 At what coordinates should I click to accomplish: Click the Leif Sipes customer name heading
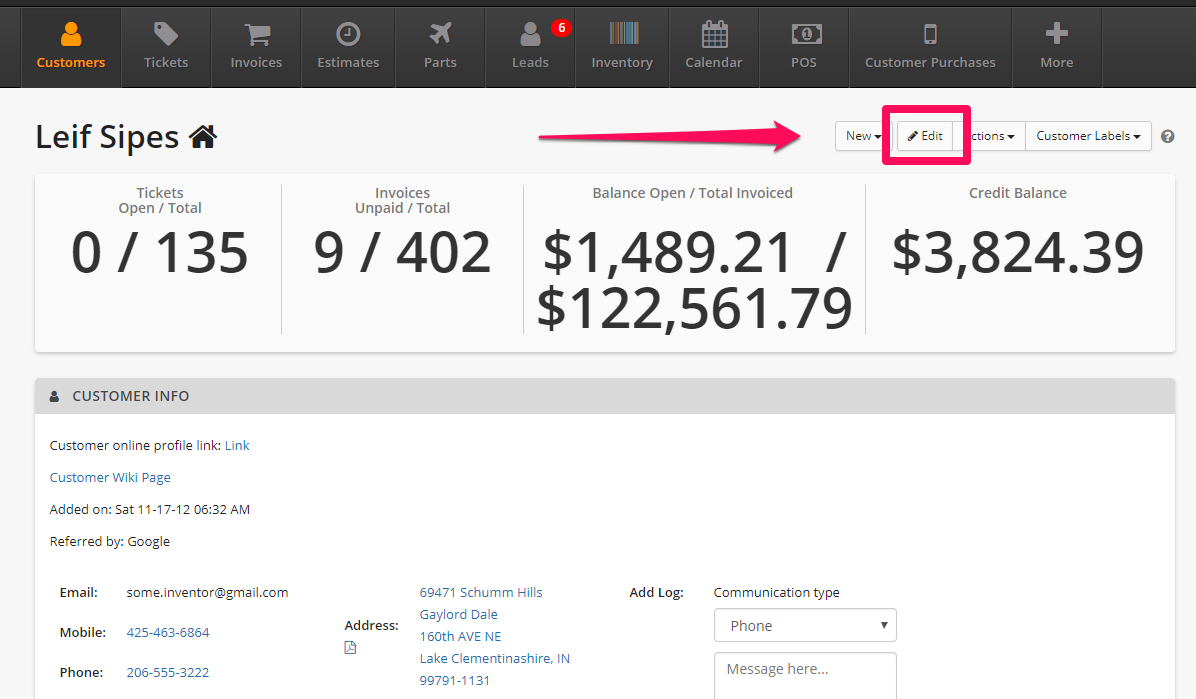(x=107, y=137)
